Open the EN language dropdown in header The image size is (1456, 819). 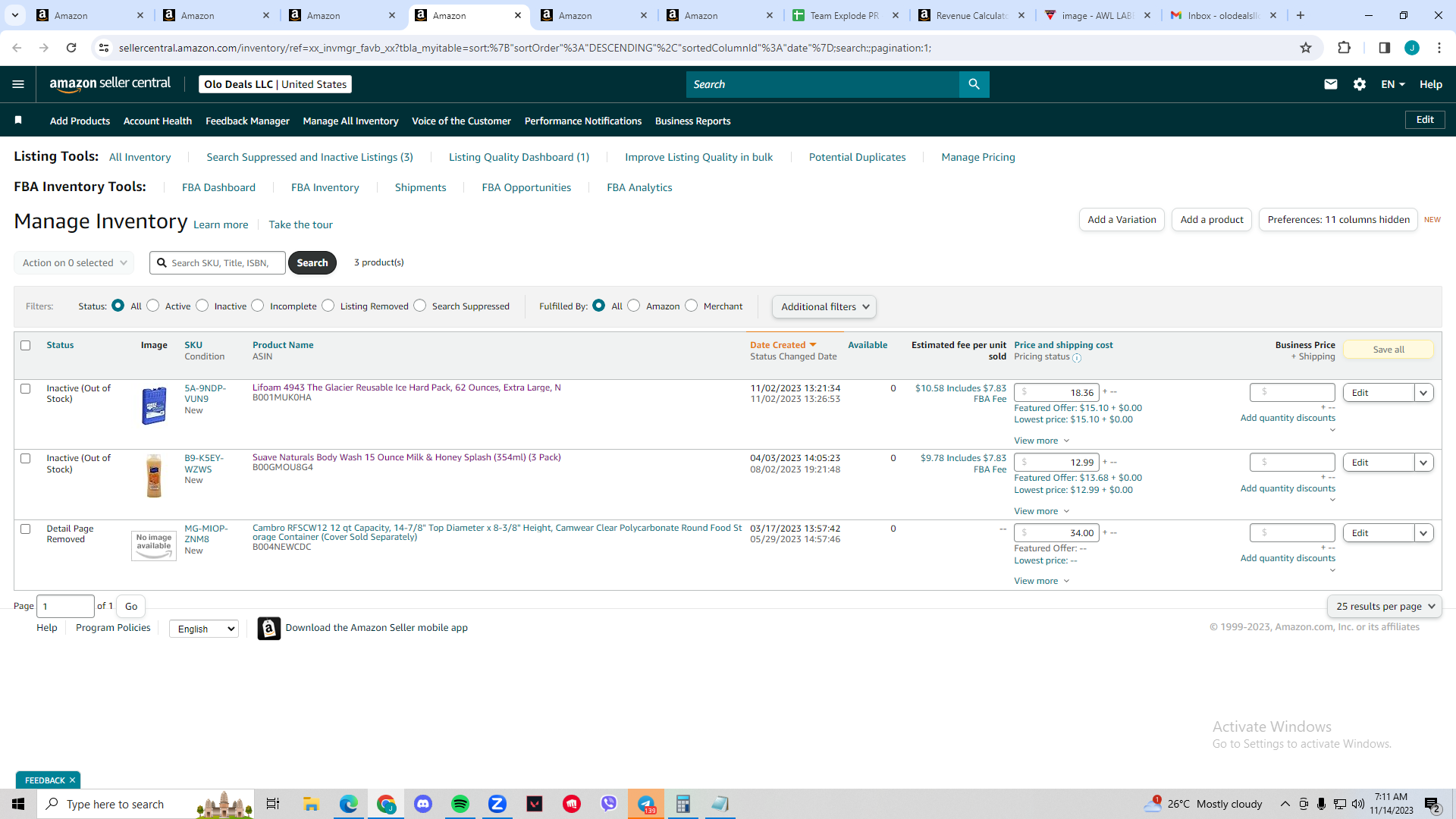[x=1393, y=84]
